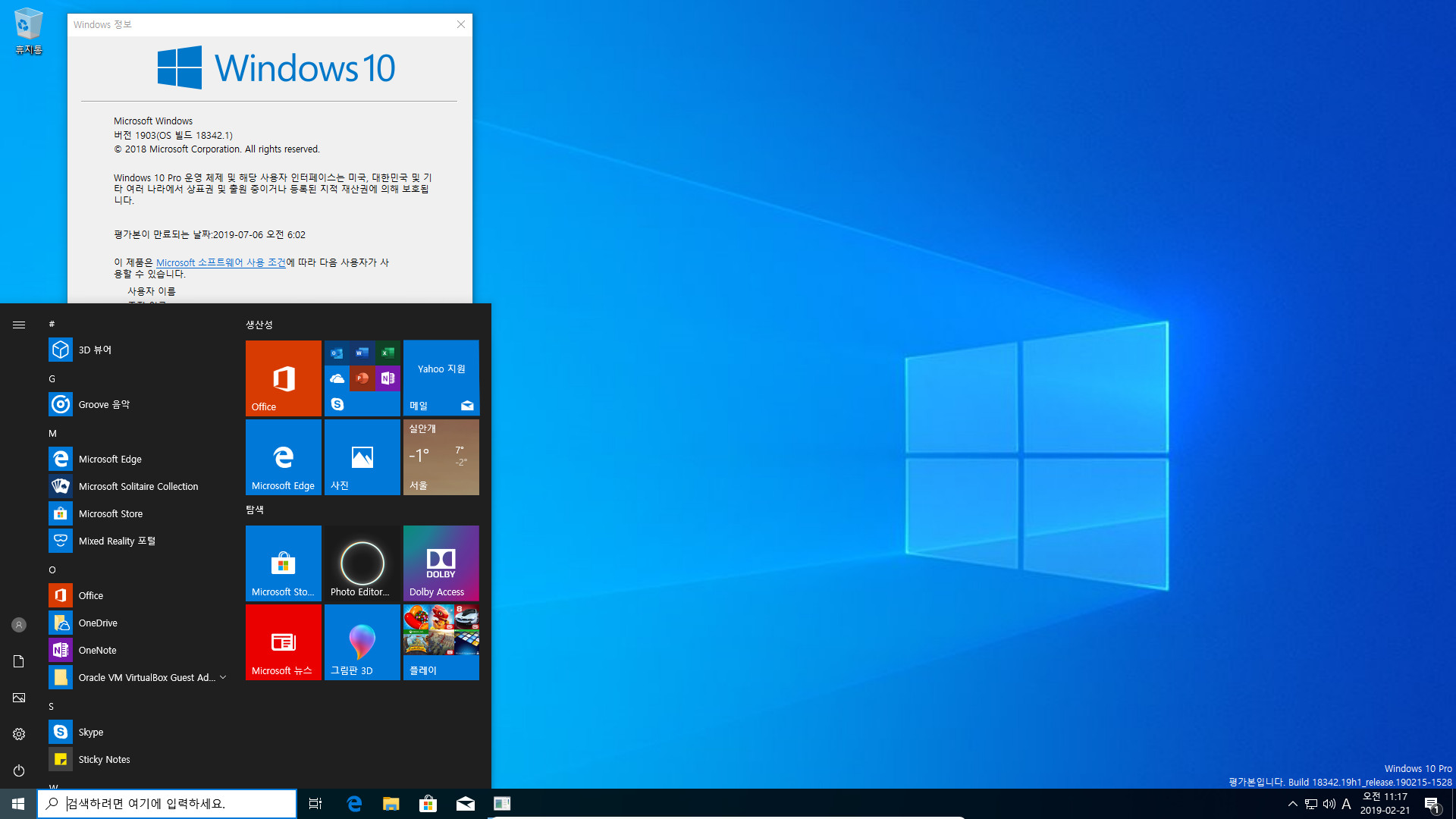Image resolution: width=1456 pixels, height=819 pixels.
Task: Open Microsoft Store tile
Action: pyautogui.click(x=283, y=563)
